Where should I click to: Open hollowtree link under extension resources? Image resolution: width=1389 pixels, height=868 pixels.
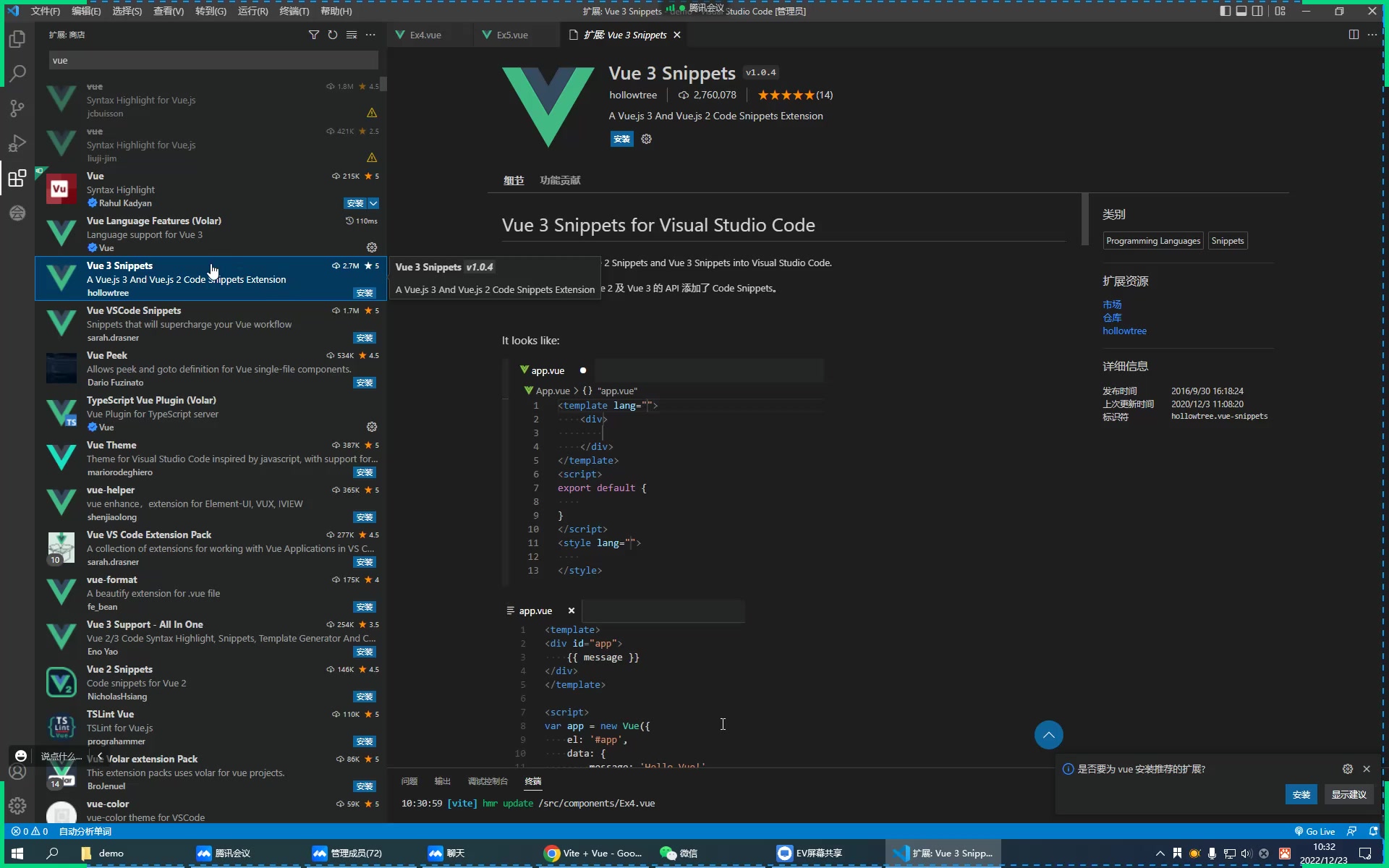point(1124,331)
